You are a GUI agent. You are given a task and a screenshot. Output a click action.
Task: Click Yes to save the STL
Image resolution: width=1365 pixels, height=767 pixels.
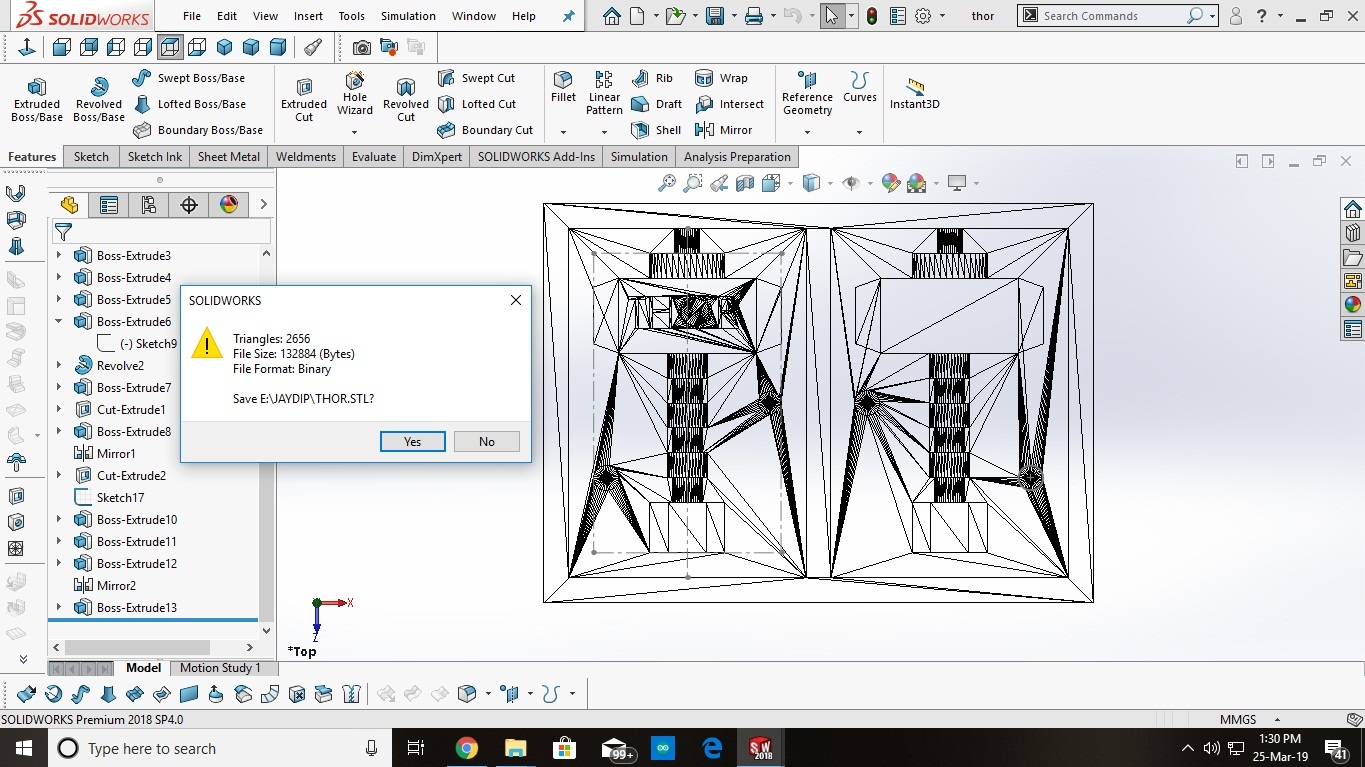(x=412, y=442)
